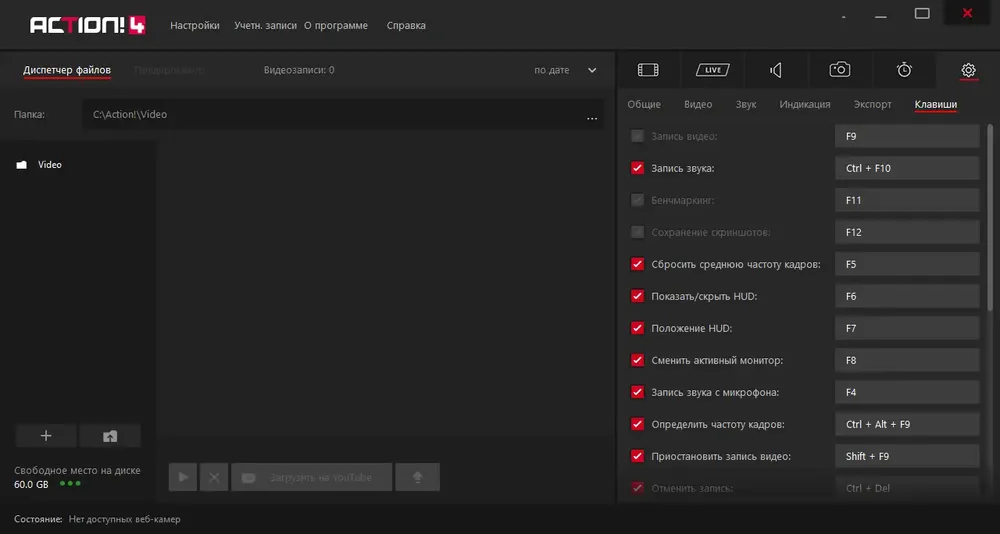This screenshot has height=534, width=1000.
Task: Click the Action! 4 logo
Action: (88, 25)
